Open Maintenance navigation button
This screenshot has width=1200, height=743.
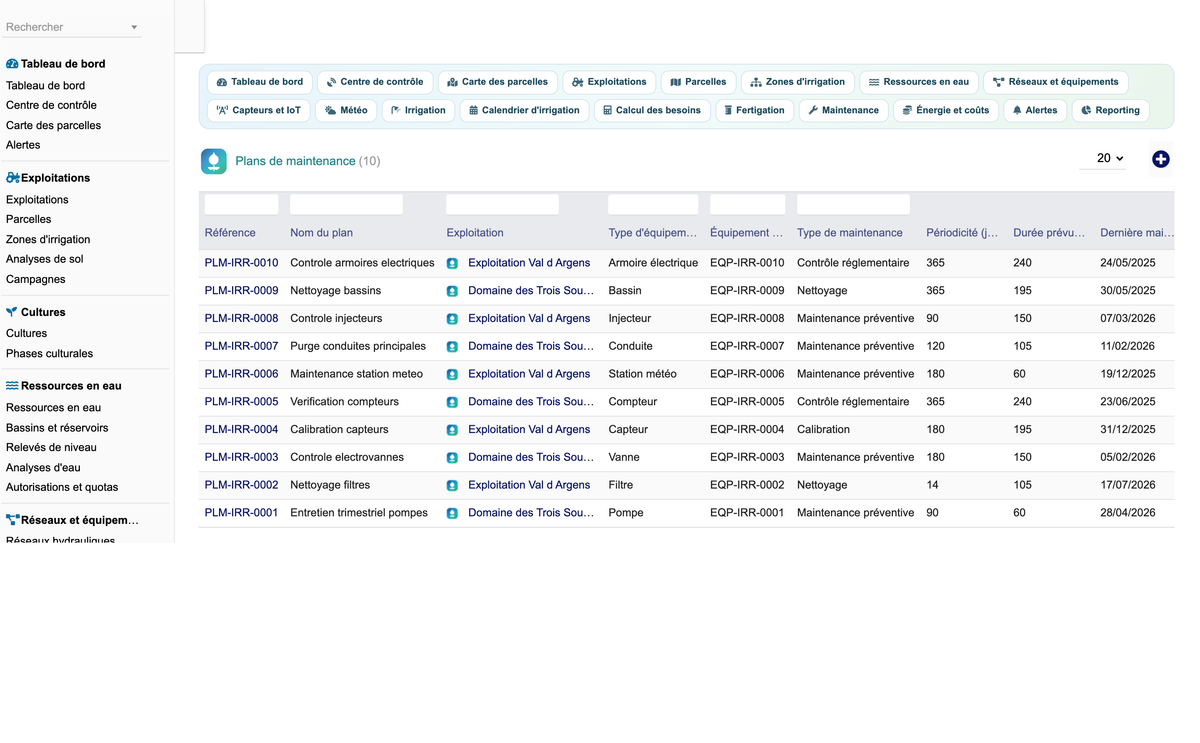(844, 110)
